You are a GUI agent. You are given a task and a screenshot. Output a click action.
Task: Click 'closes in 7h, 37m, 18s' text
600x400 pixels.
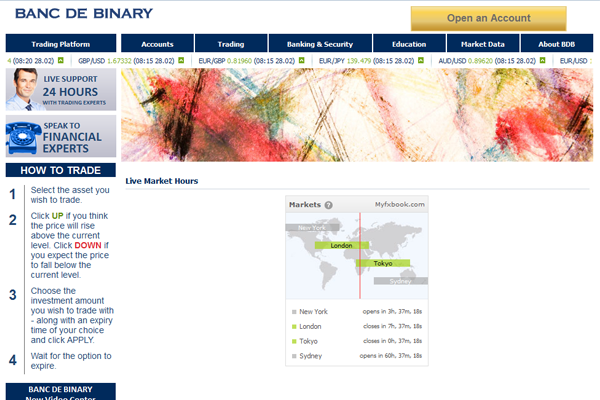pos(393,326)
